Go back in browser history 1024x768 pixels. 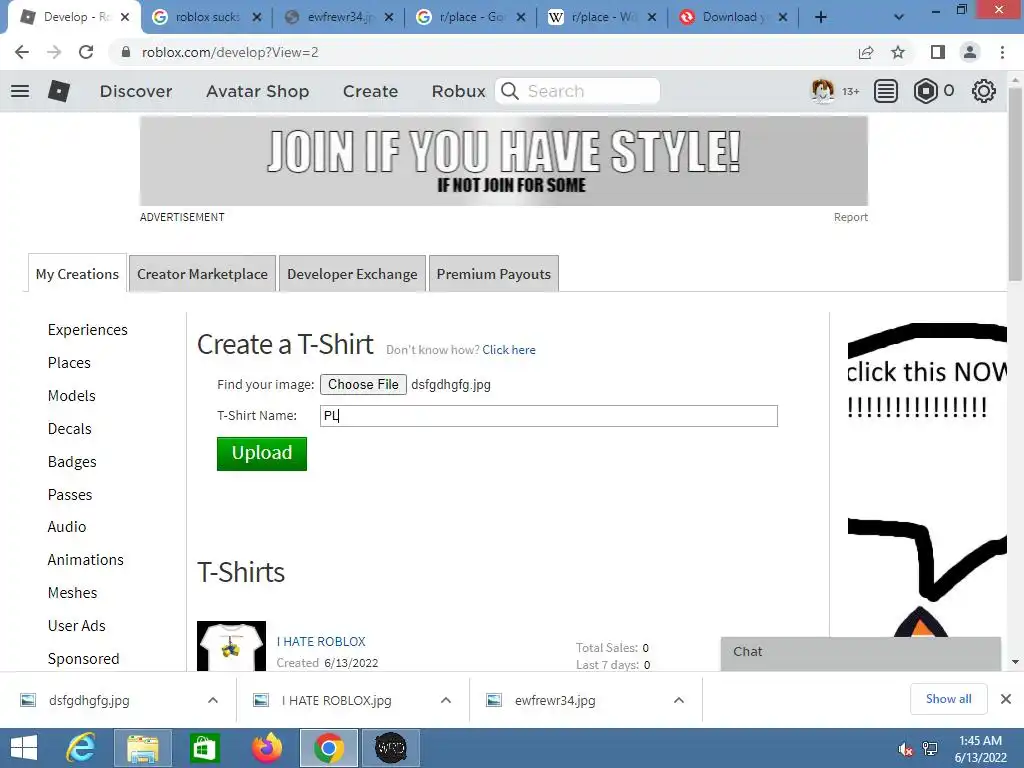(22, 52)
